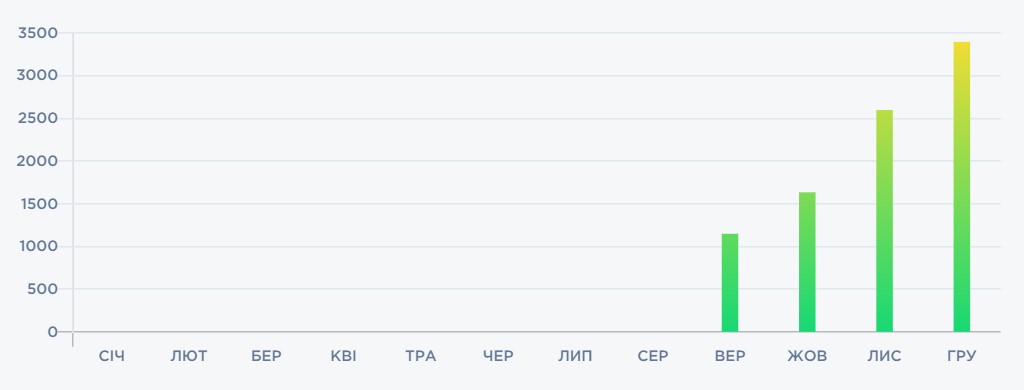Click the ЖОВ October bar
This screenshot has width=1024, height=390.
tap(807, 262)
